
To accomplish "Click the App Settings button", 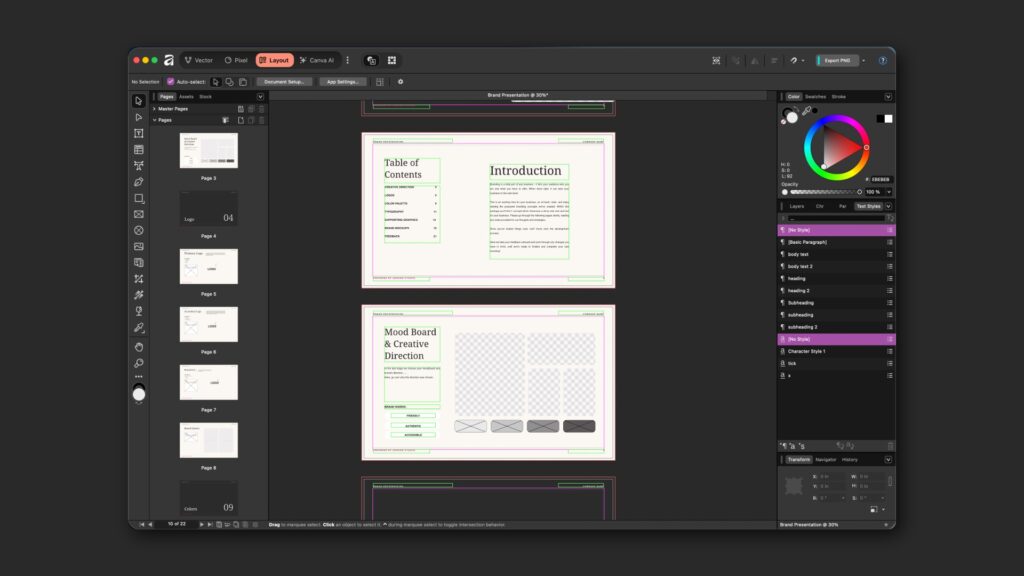I will [342, 82].
